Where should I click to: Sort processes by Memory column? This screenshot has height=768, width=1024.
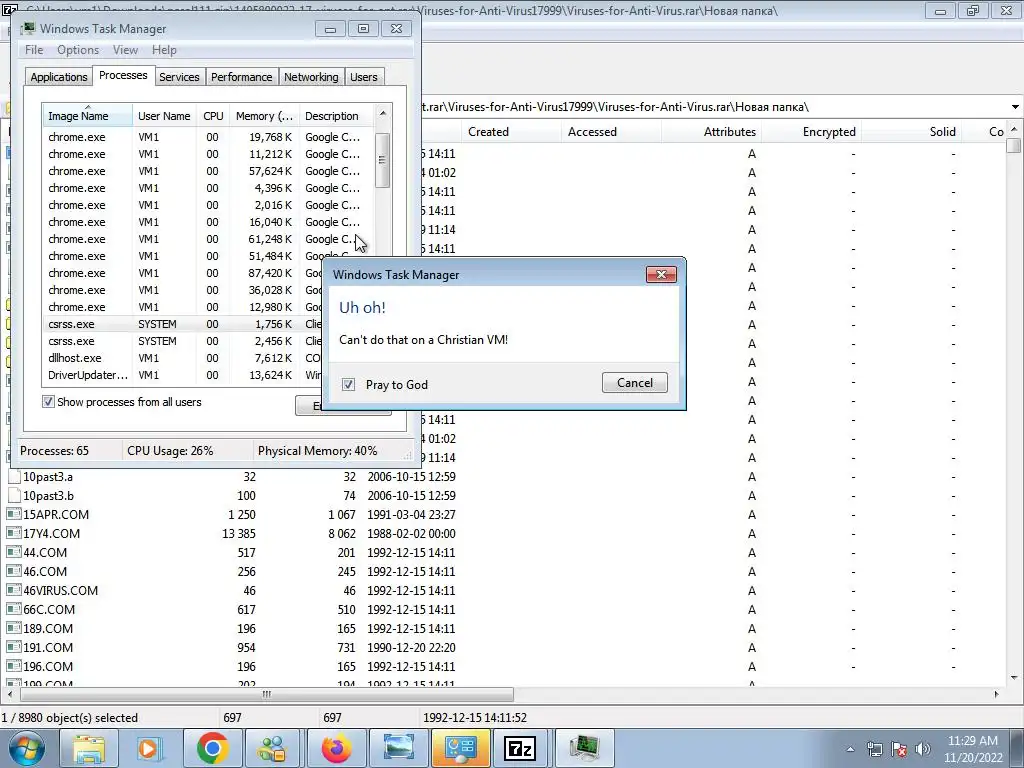coord(264,115)
